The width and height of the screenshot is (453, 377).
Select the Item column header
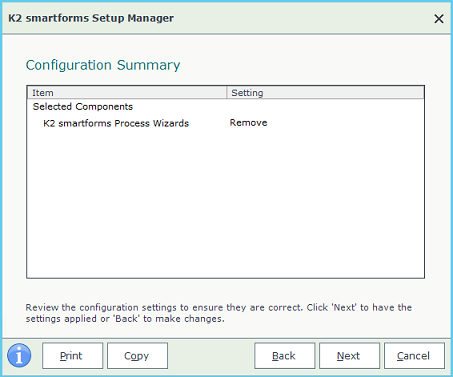(127, 93)
